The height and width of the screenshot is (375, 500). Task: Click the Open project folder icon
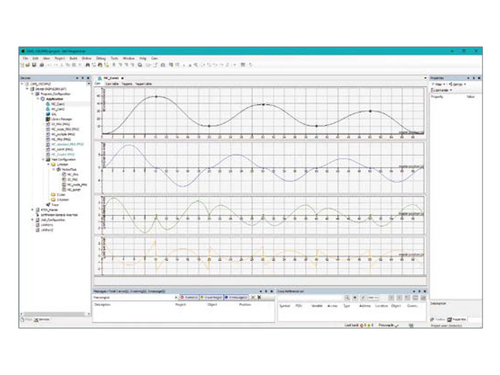pos(28,65)
